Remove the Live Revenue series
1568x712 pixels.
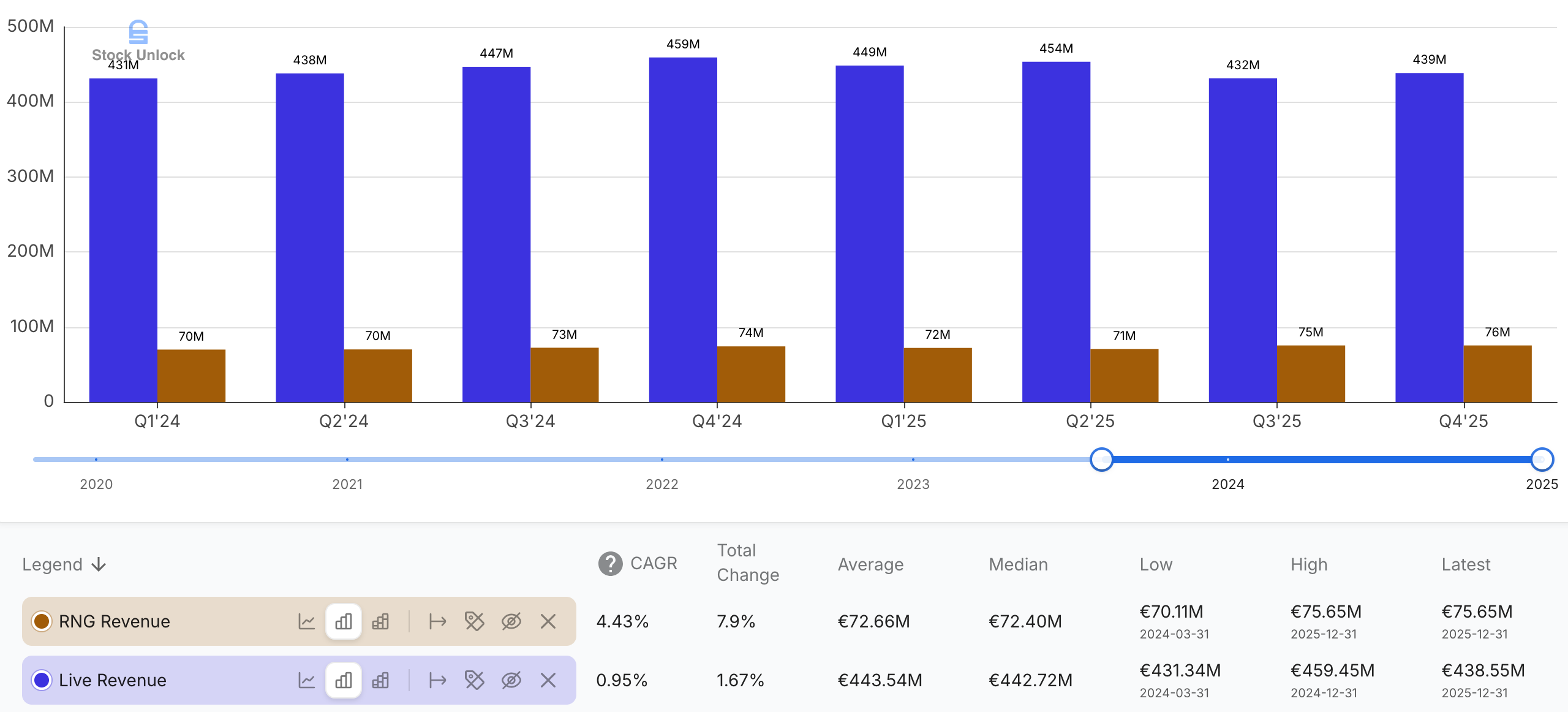[548, 680]
